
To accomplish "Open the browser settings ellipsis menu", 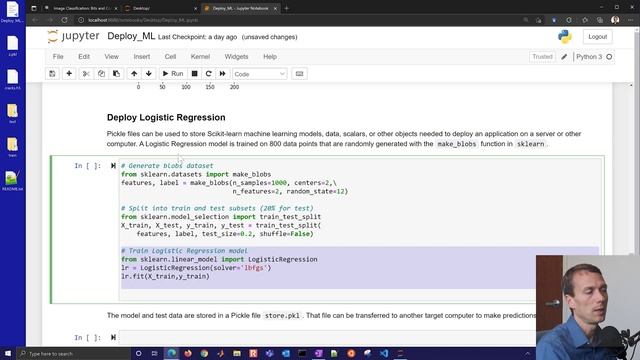I will click(x=631, y=20).
